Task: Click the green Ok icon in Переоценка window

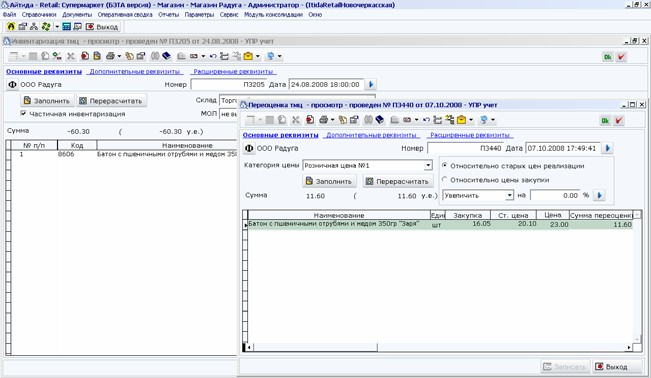Action: pyautogui.click(x=605, y=120)
